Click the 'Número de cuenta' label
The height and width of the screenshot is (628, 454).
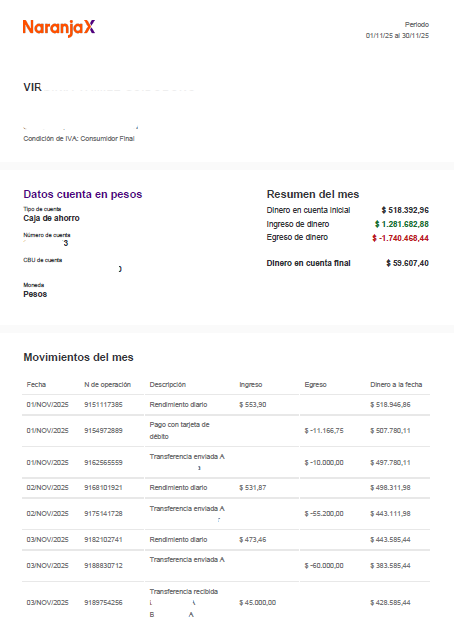pos(47,235)
